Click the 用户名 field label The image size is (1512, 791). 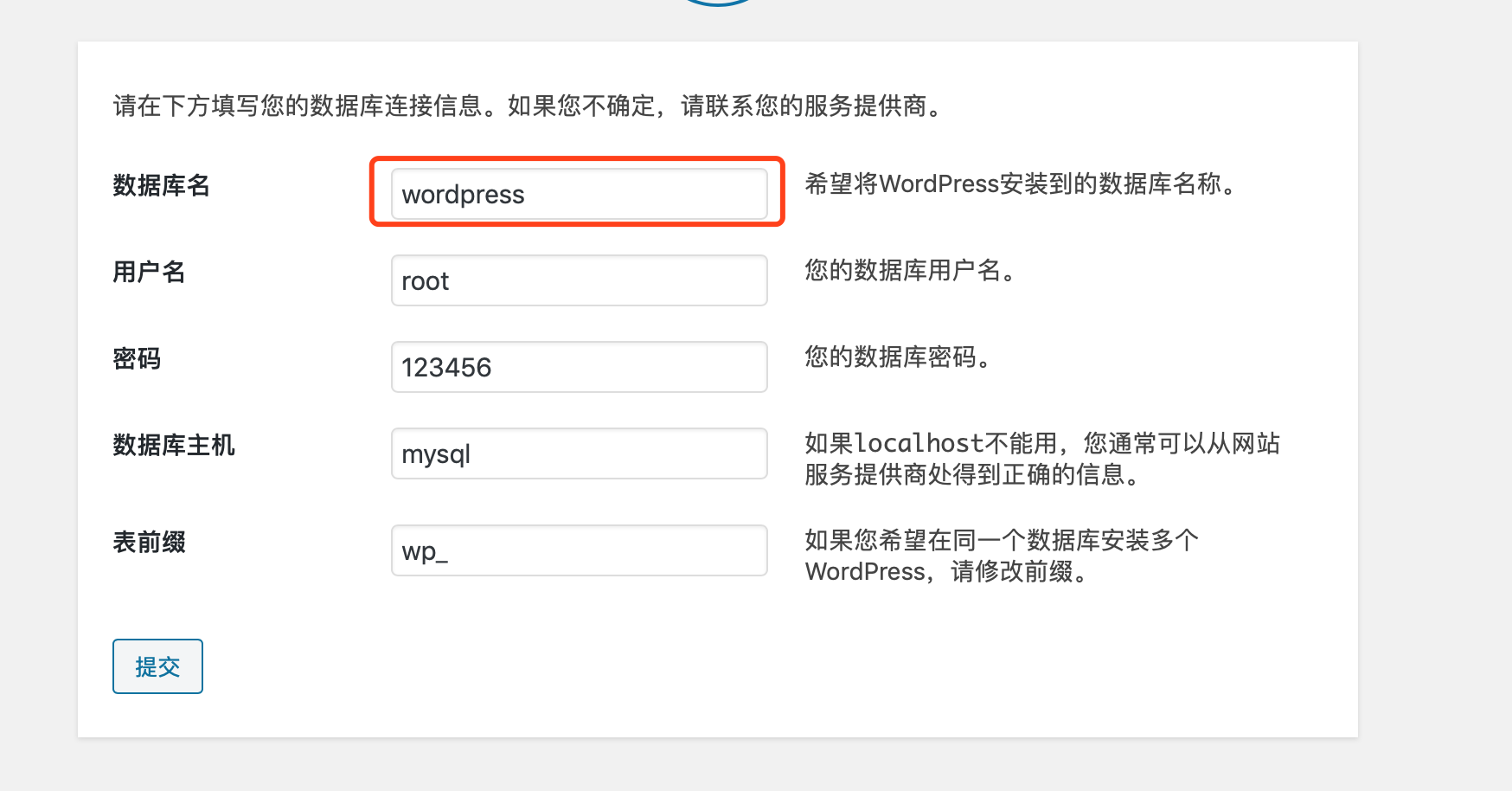(149, 272)
